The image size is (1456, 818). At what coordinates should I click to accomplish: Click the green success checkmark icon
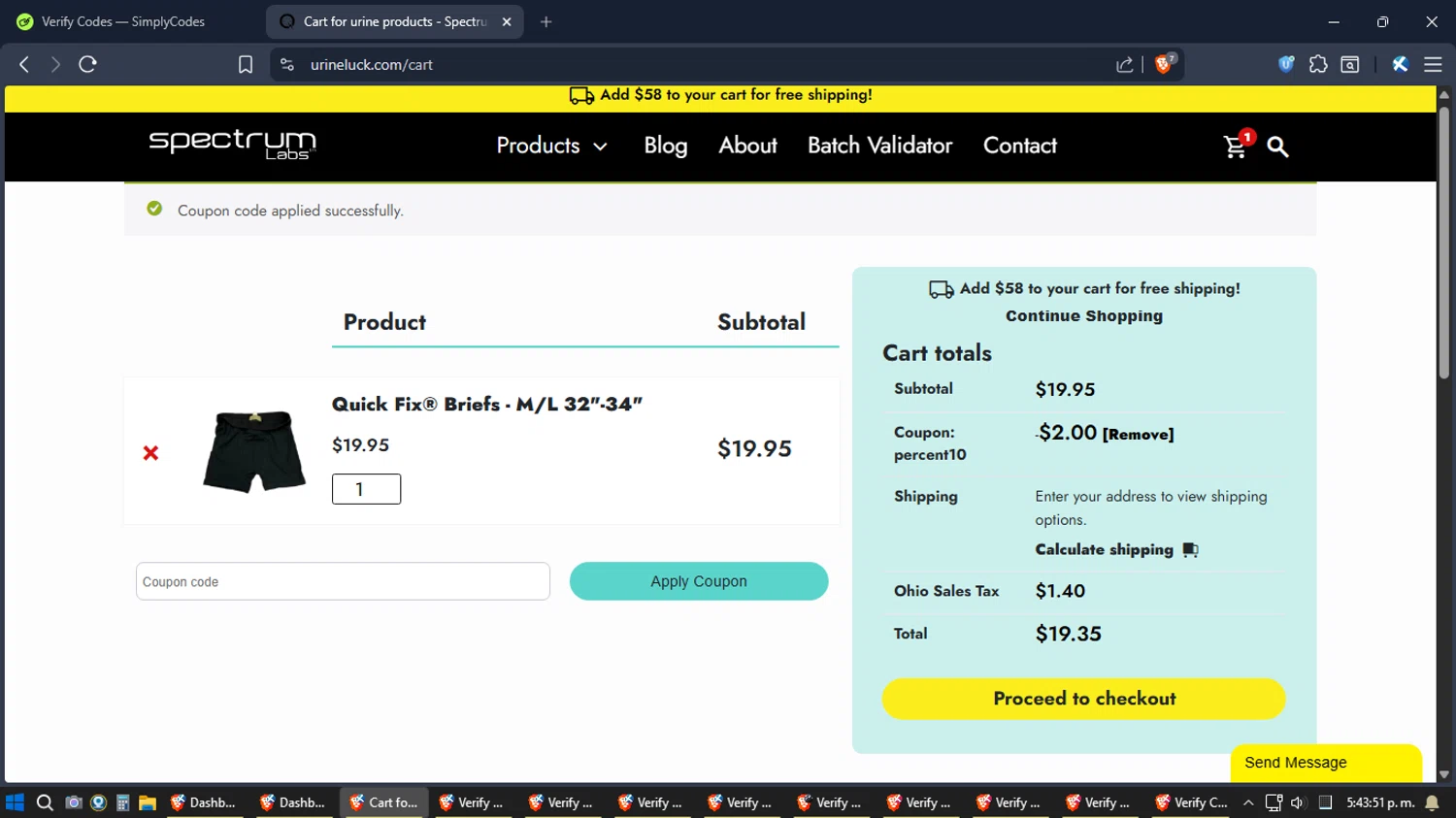pyautogui.click(x=154, y=209)
